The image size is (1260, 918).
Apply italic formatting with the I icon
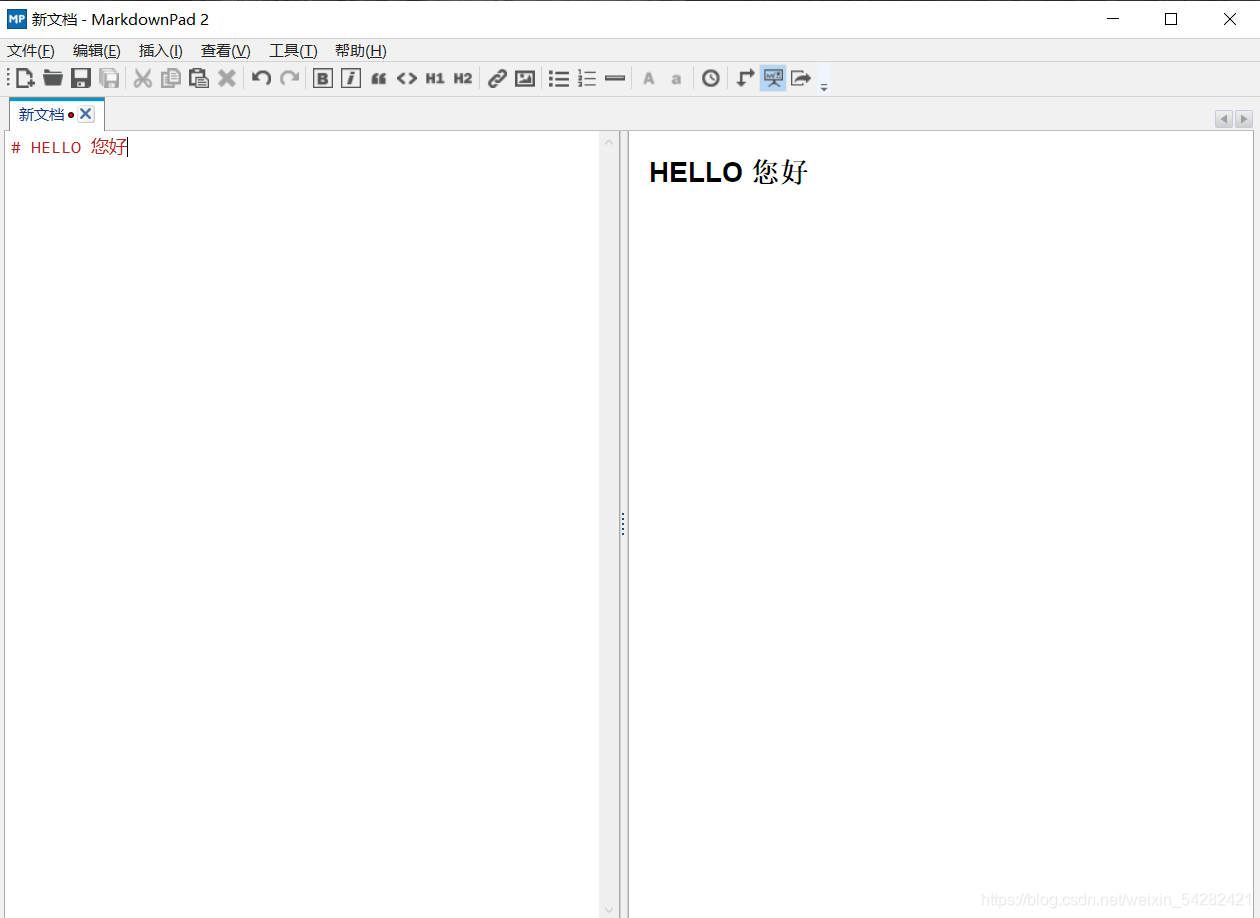pos(351,78)
